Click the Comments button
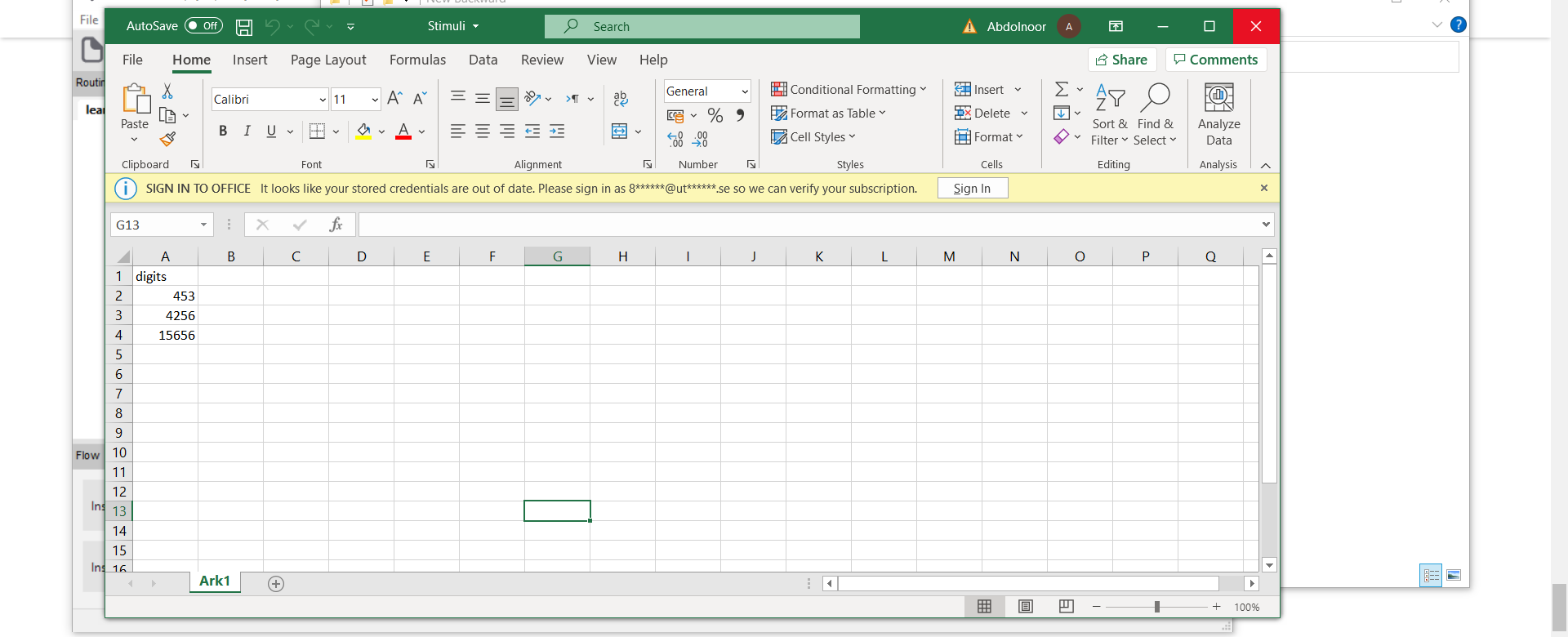Viewport: 1568px width, 637px height. pyautogui.click(x=1216, y=60)
